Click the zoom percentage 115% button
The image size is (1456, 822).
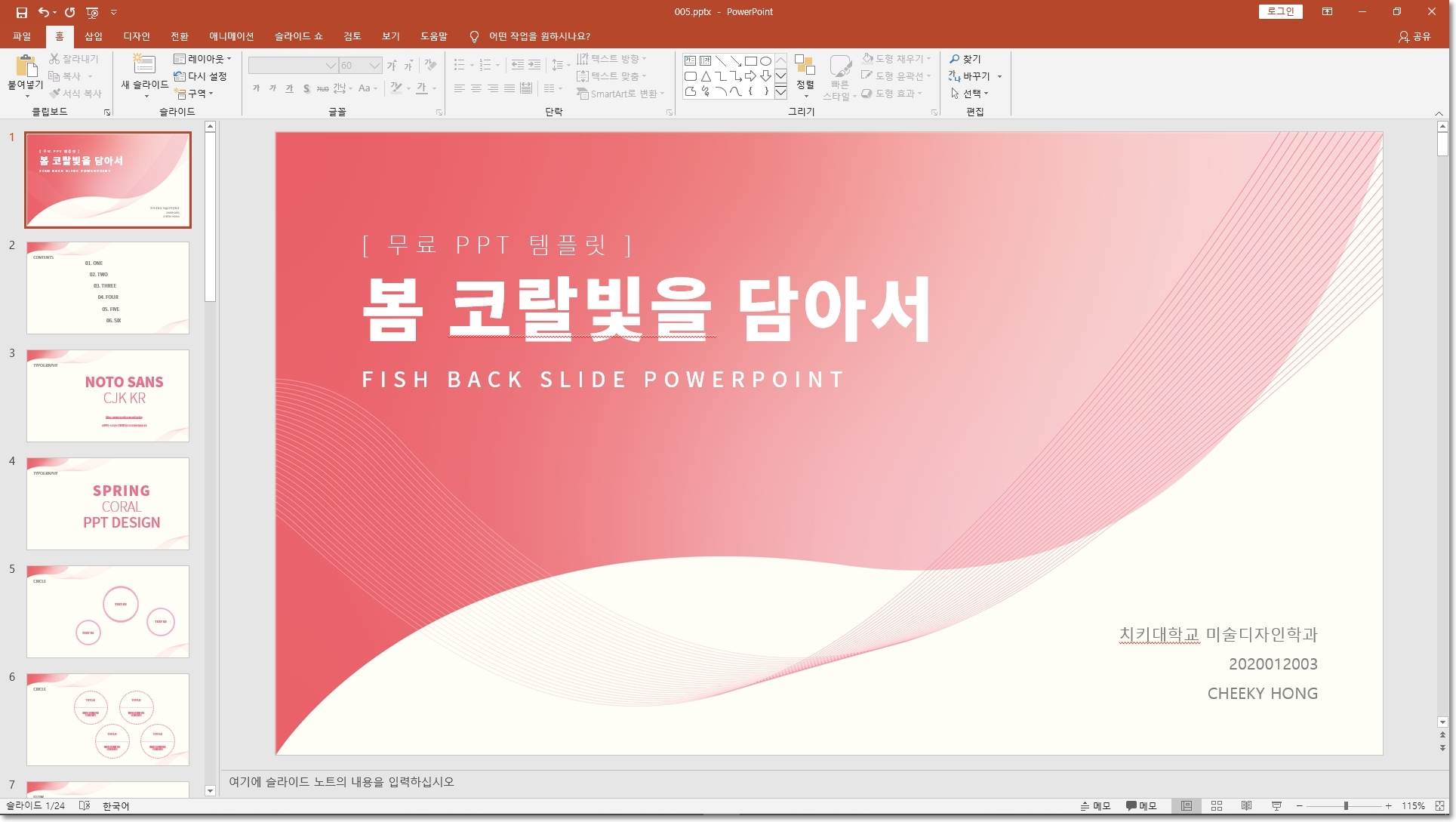[1413, 806]
